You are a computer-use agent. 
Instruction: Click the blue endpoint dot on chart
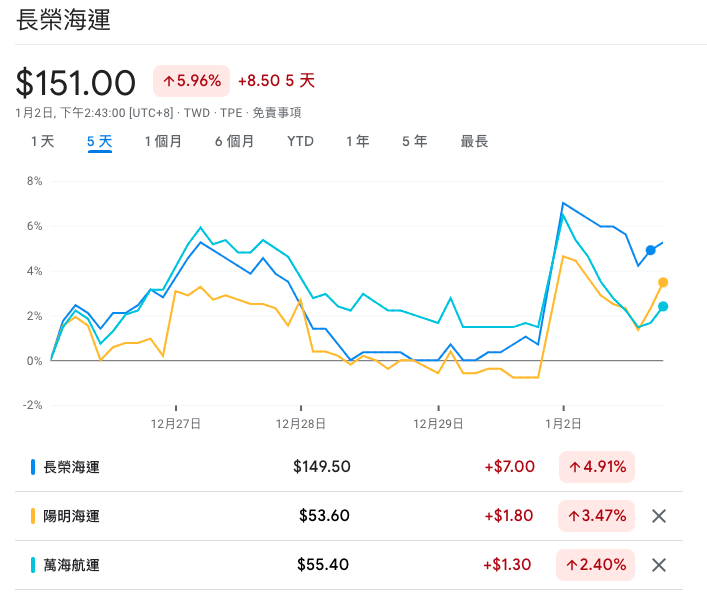tap(650, 250)
